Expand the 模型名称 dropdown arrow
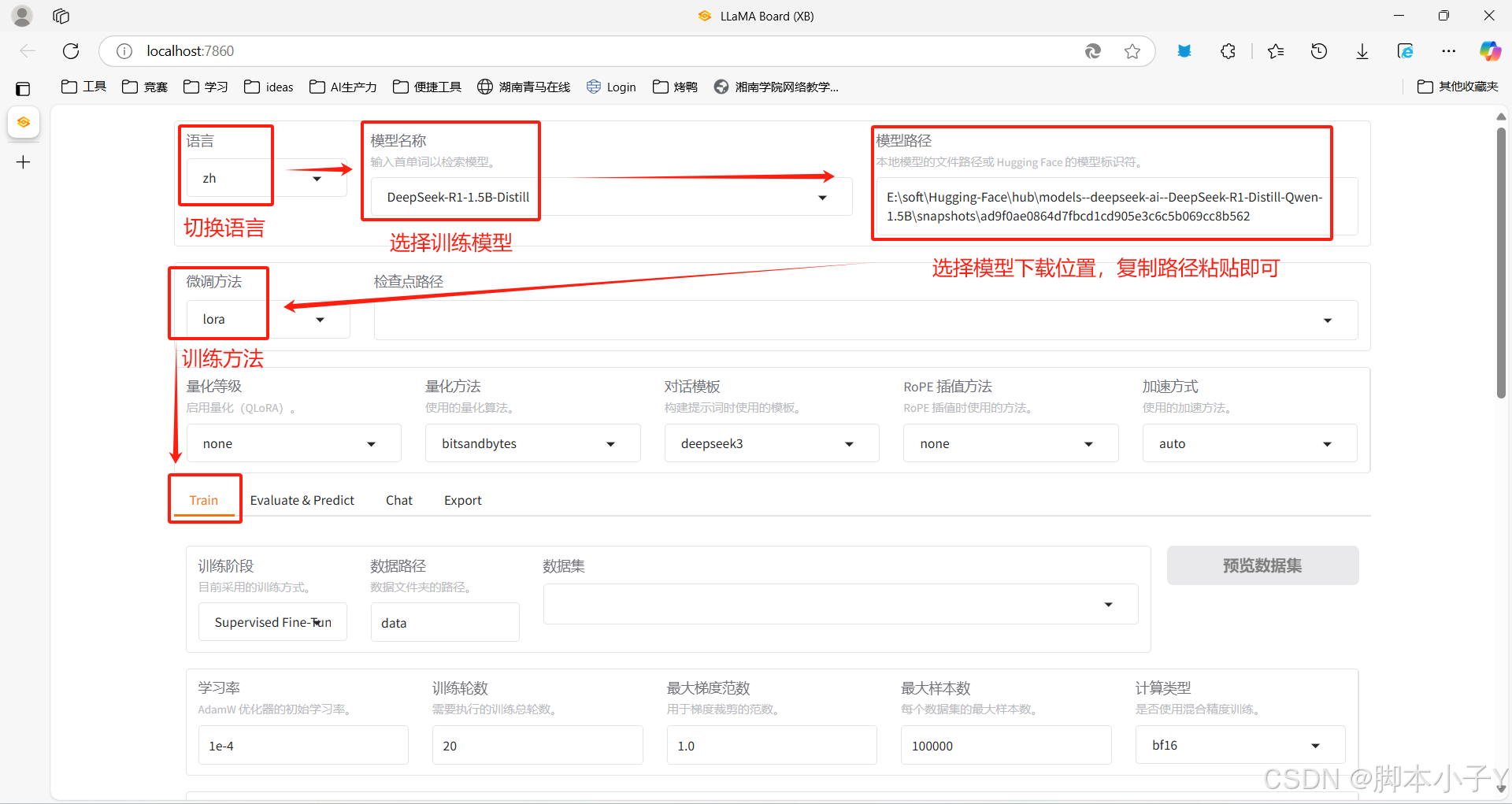Image resolution: width=1512 pixels, height=804 pixels. click(822, 198)
